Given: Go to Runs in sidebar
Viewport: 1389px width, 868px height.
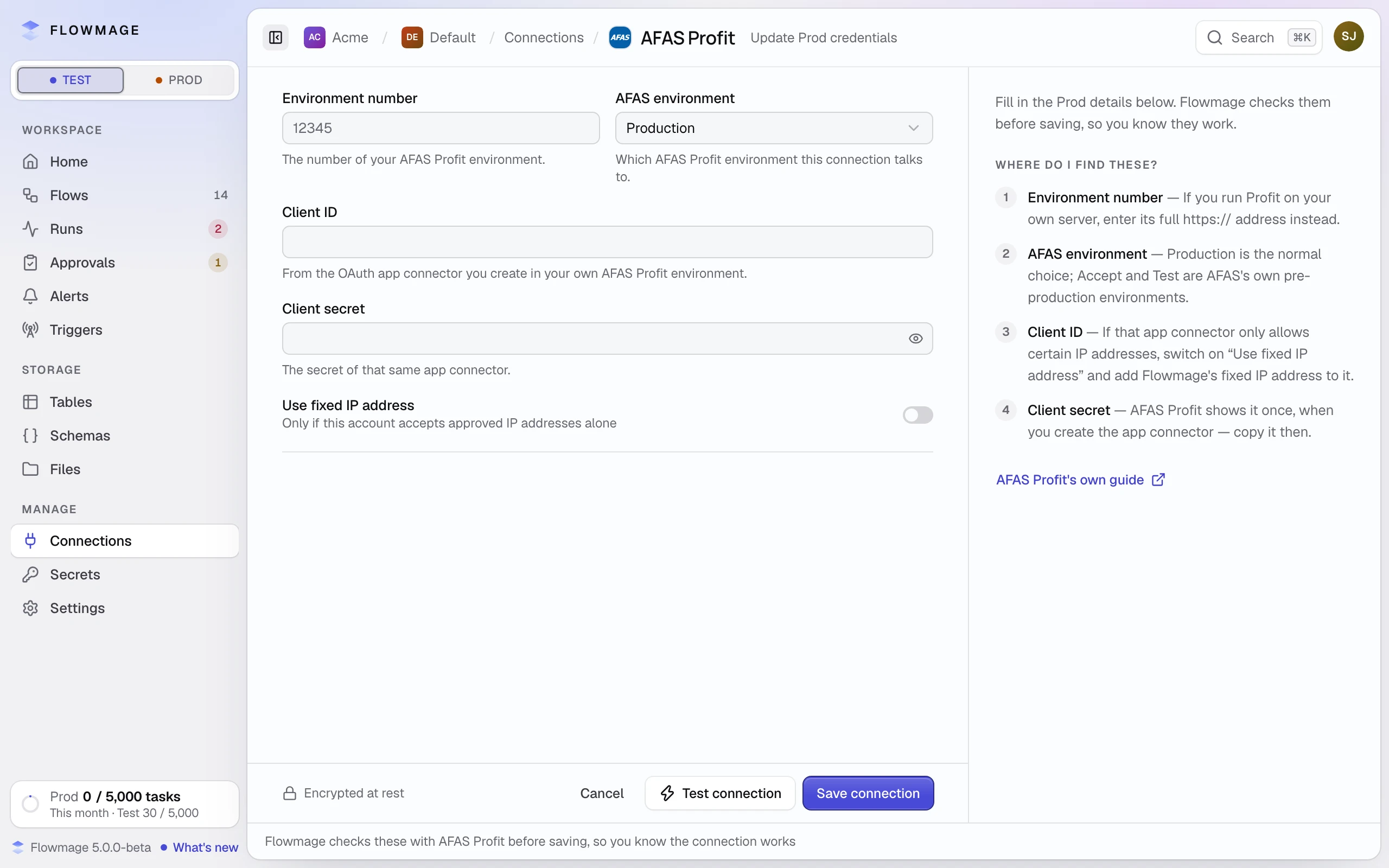Looking at the screenshot, I should pos(125,229).
